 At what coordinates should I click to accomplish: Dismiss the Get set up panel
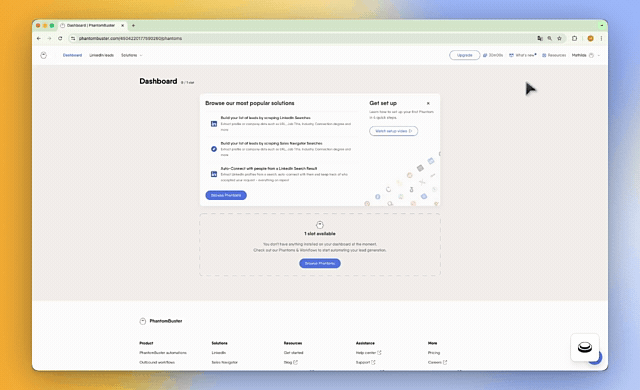[428, 103]
